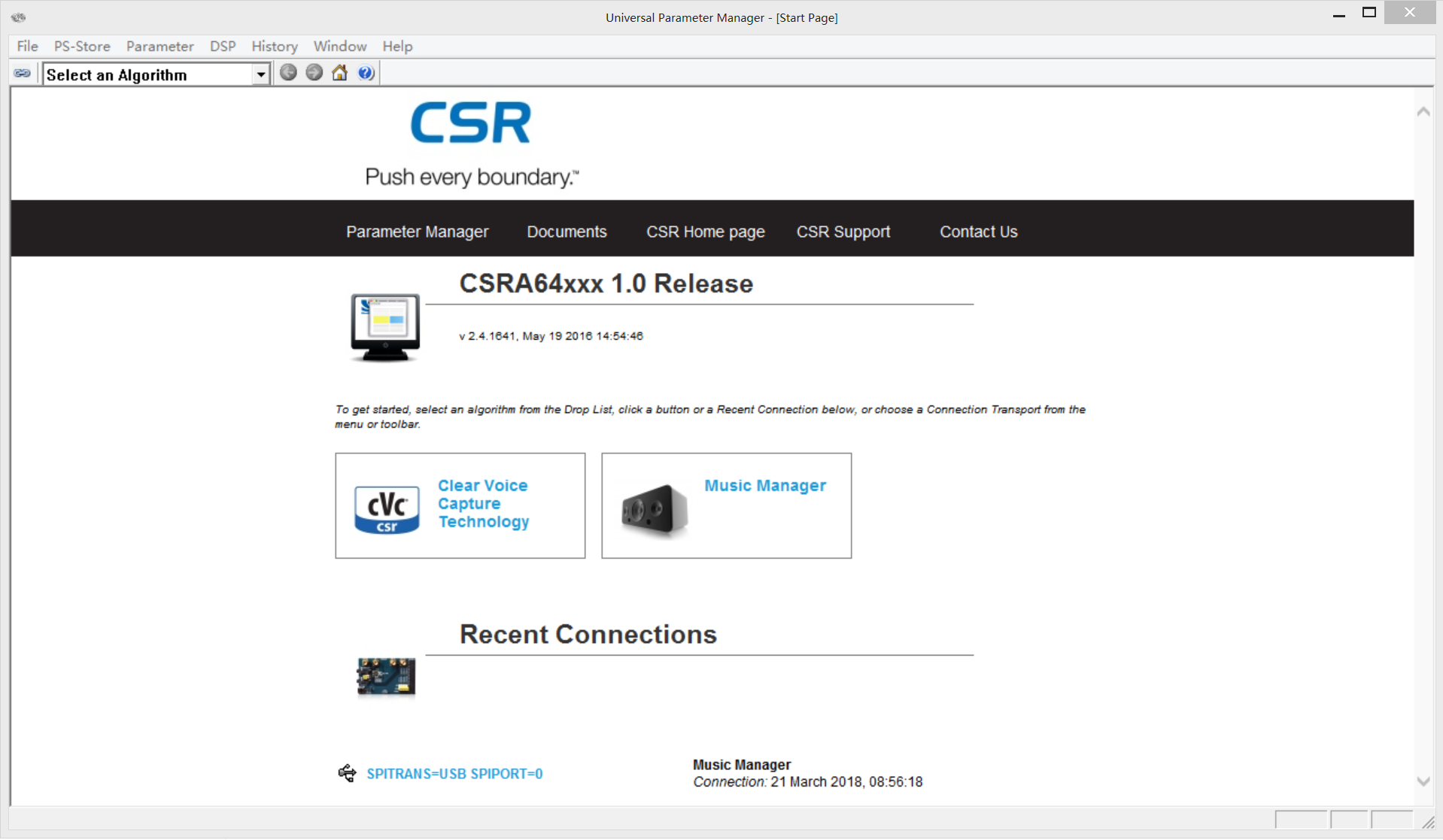This screenshot has width=1443, height=840.
Task: Click the USB icon beside SPITRANS connection
Action: (x=347, y=773)
